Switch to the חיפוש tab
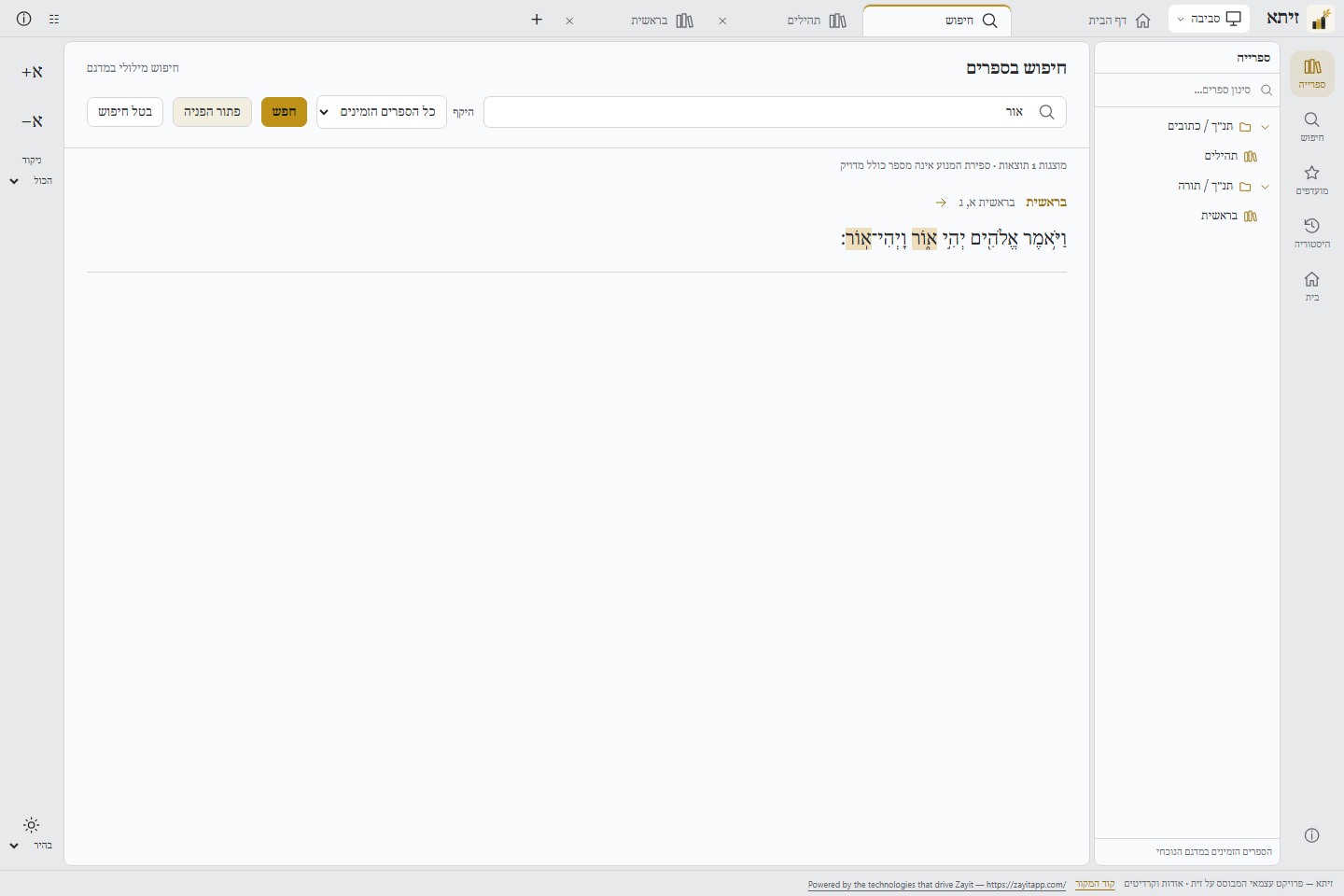 click(x=937, y=21)
